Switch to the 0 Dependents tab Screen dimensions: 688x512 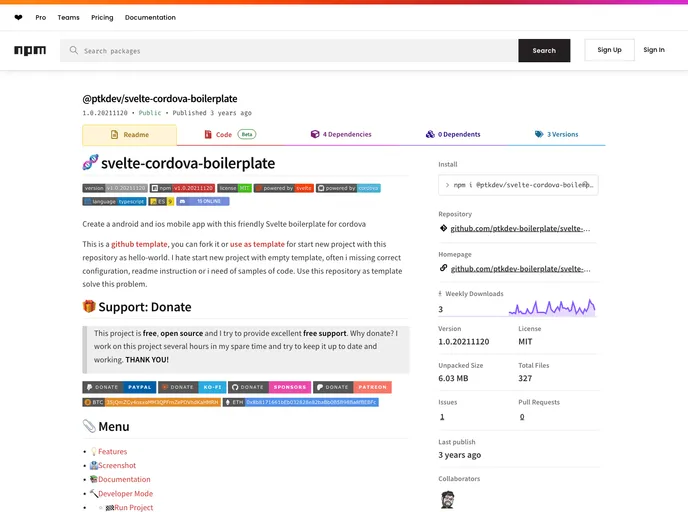click(453, 134)
